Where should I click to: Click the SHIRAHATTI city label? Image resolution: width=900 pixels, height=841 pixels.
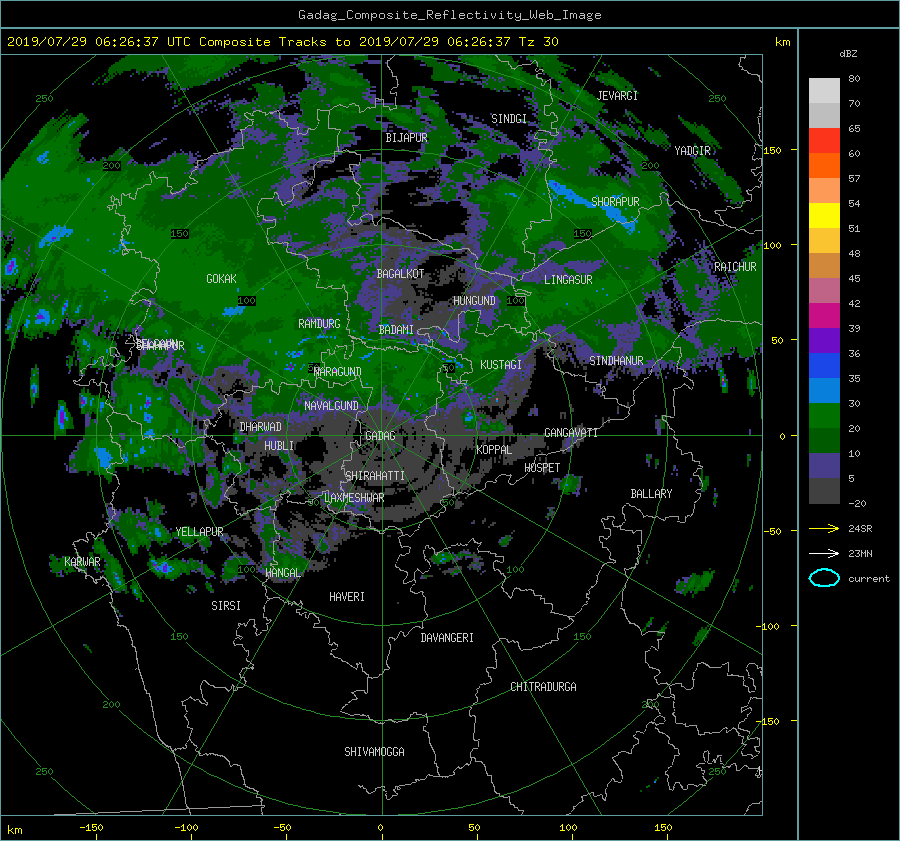pyautogui.click(x=375, y=475)
